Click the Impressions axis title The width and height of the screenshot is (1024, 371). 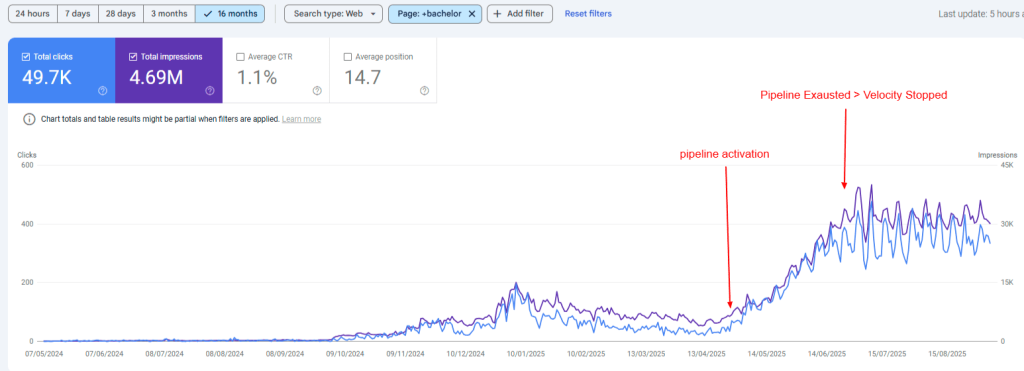[997, 155]
